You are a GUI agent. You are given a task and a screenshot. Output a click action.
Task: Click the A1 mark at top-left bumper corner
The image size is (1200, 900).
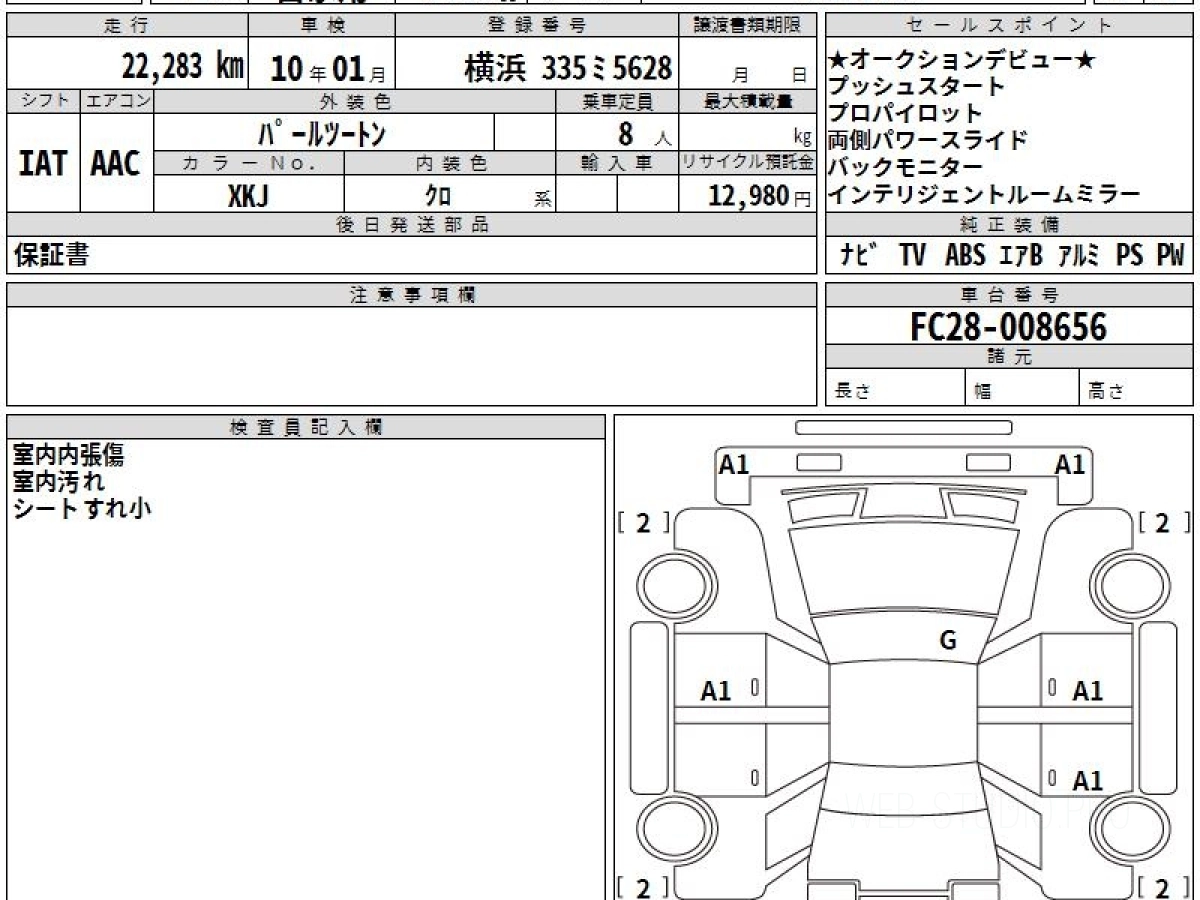click(734, 464)
